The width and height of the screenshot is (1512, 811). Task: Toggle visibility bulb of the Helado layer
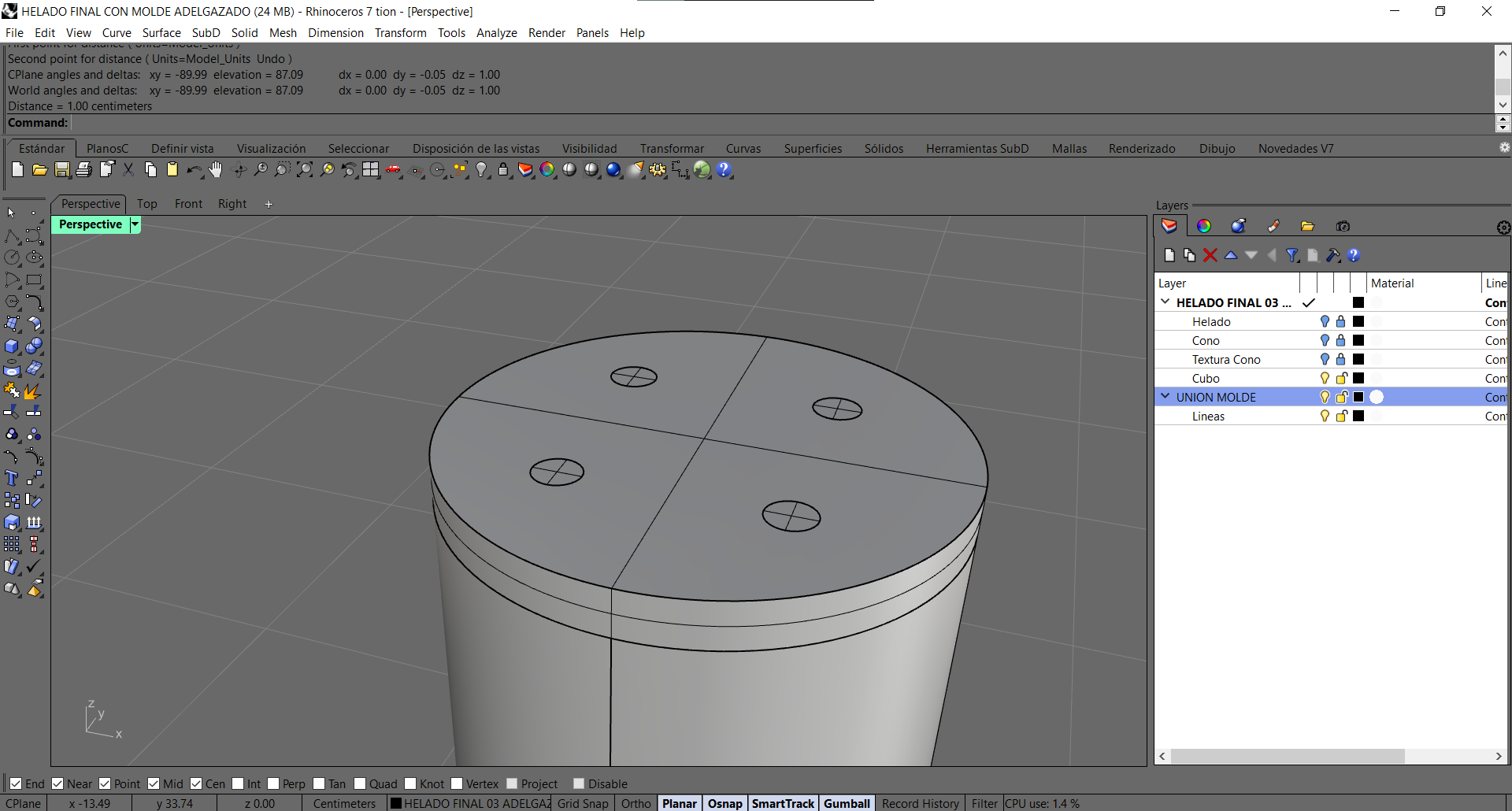[1325, 321]
